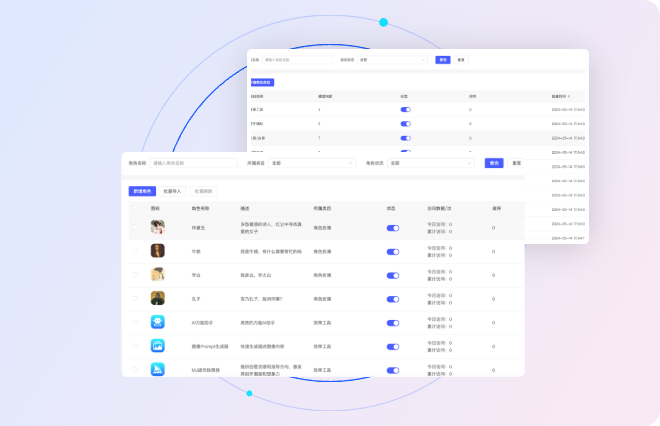Click the AI万能助手 robot icon
660x426 pixels.
[x=157, y=321]
